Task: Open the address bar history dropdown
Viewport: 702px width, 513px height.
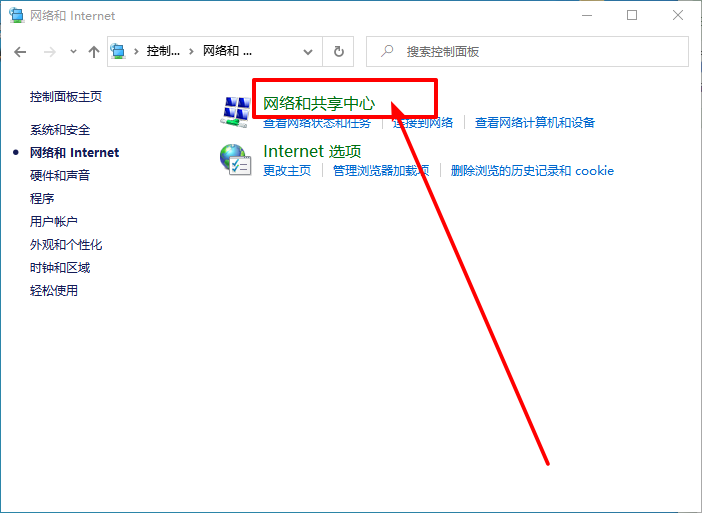Action: (x=307, y=51)
